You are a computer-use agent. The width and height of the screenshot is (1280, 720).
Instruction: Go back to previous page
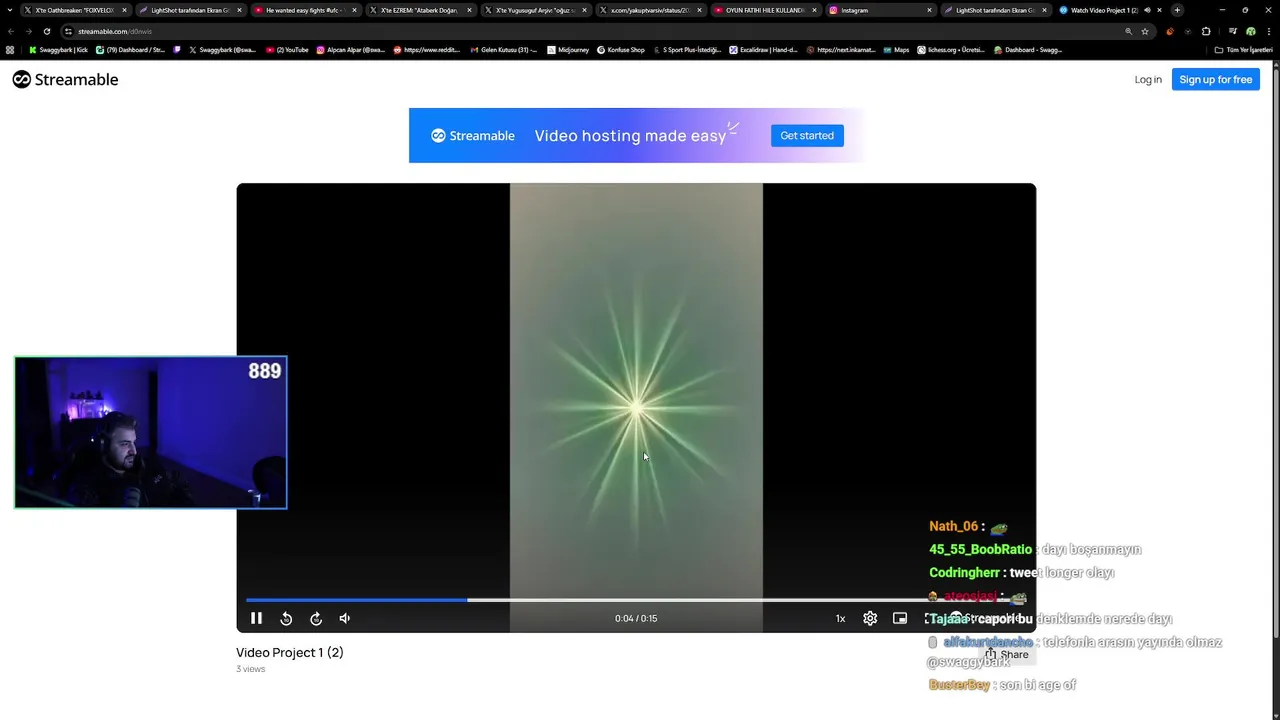click(x=11, y=31)
